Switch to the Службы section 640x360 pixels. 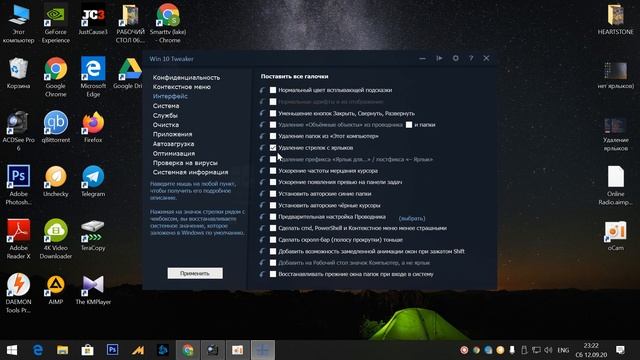[165, 116]
